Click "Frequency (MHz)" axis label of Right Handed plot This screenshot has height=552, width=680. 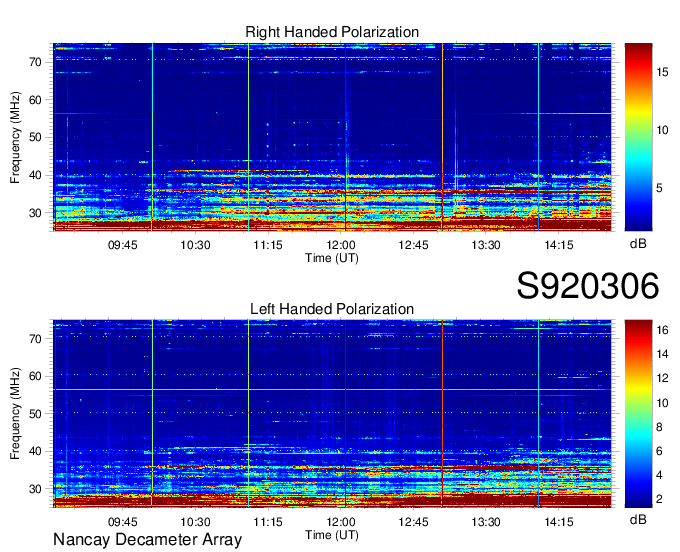coord(15,137)
